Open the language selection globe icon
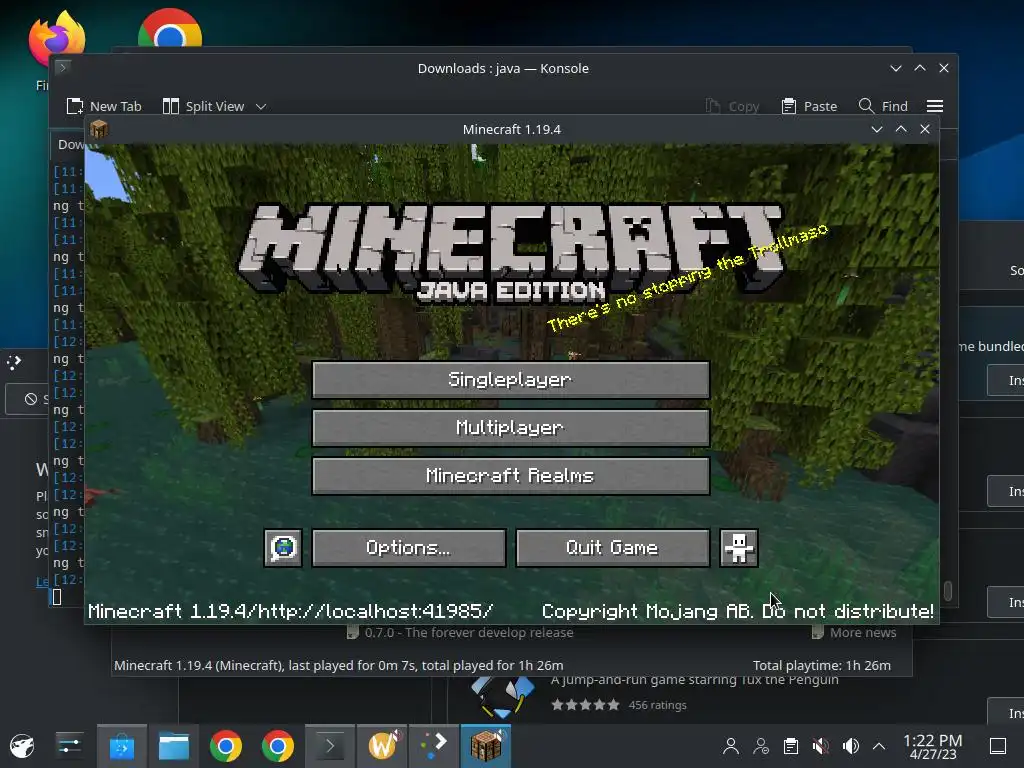1024x768 pixels. point(283,548)
